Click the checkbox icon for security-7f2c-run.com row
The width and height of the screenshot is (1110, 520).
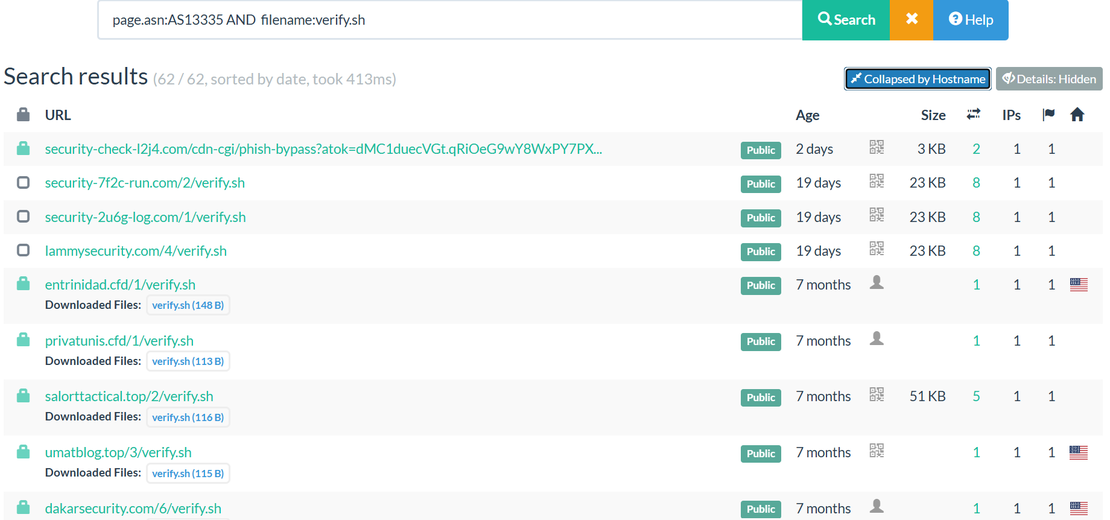pos(23,183)
